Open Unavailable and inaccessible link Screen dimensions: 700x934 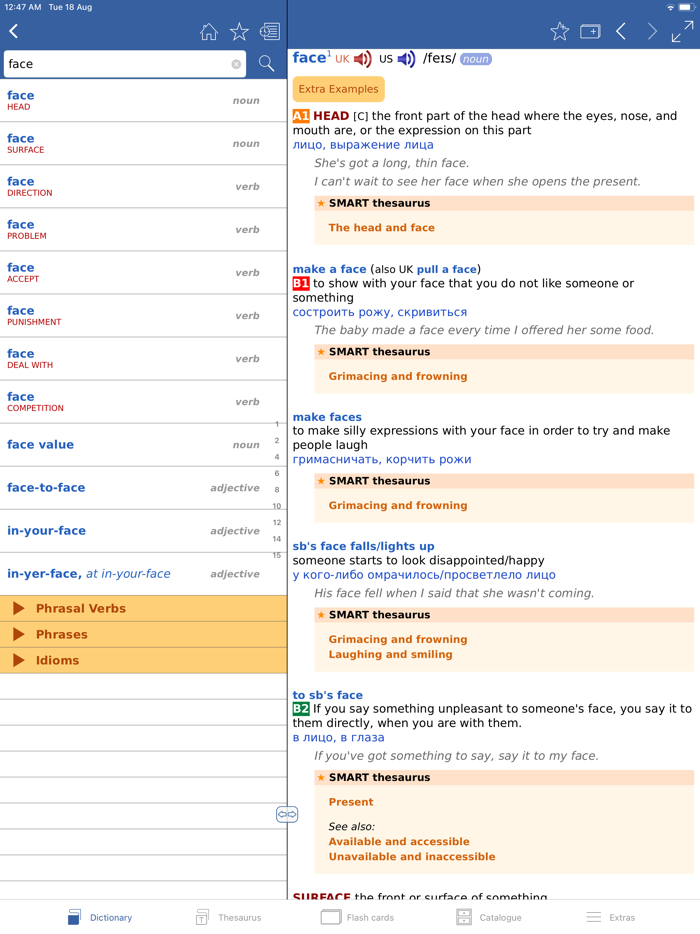click(x=412, y=856)
